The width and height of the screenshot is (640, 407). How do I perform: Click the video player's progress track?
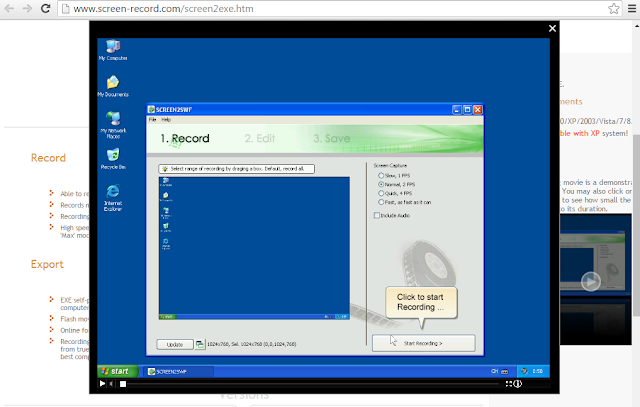coord(313,384)
